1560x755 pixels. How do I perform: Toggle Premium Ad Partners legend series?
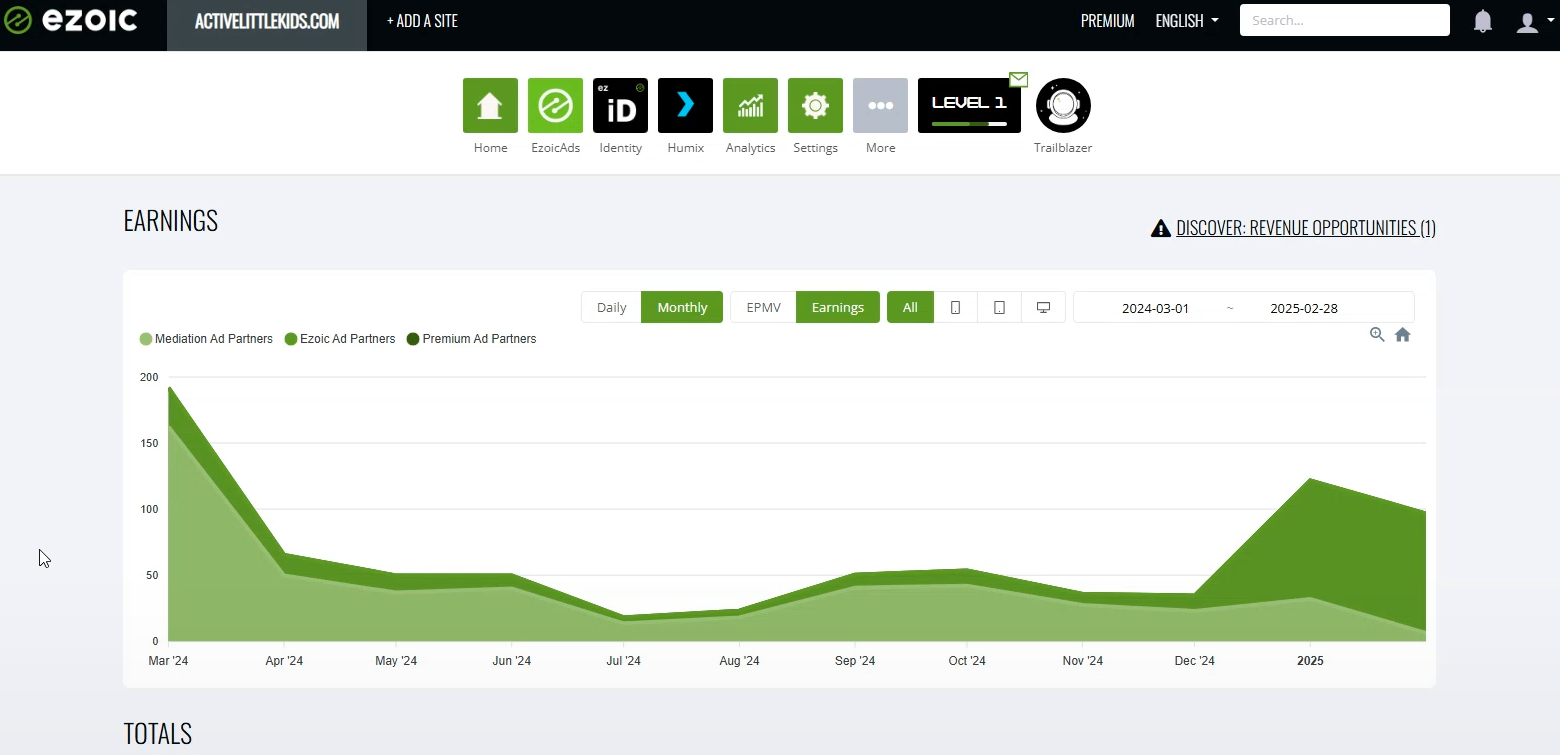click(x=471, y=339)
